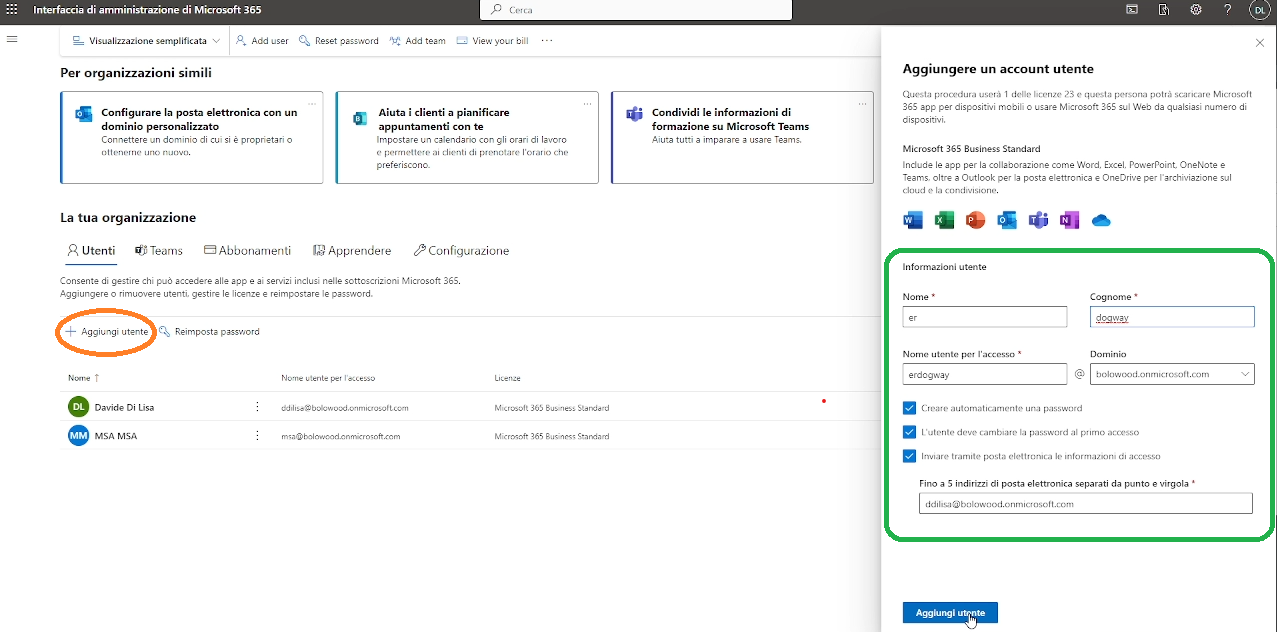Switch to the Abbonamenti tab
This screenshot has width=1277, height=632.
(x=247, y=251)
